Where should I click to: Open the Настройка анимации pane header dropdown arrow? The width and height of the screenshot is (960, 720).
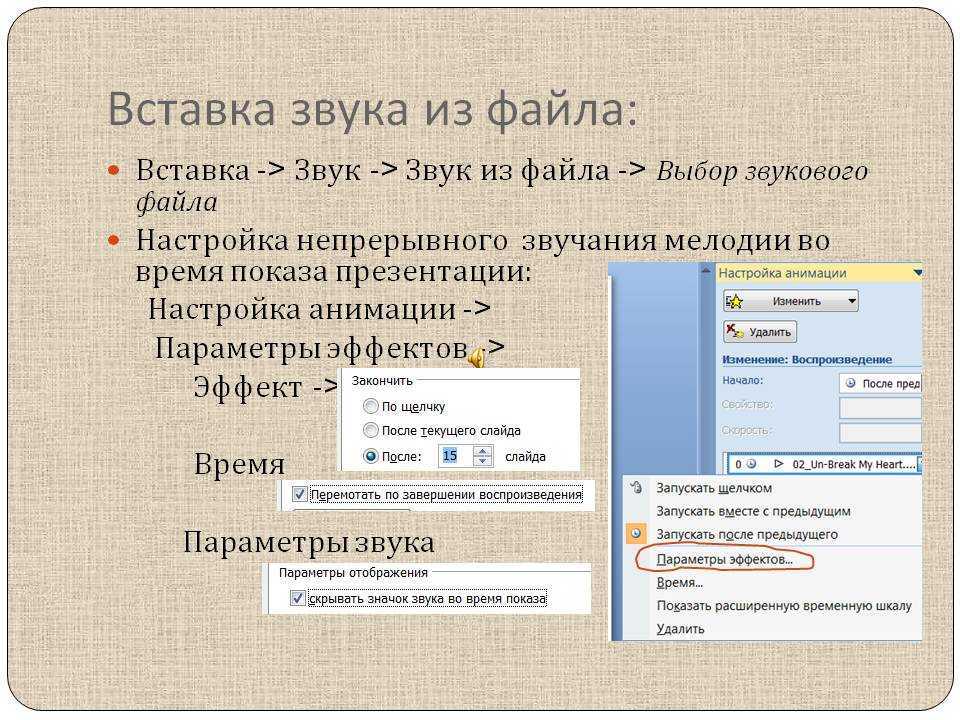click(x=917, y=273)
